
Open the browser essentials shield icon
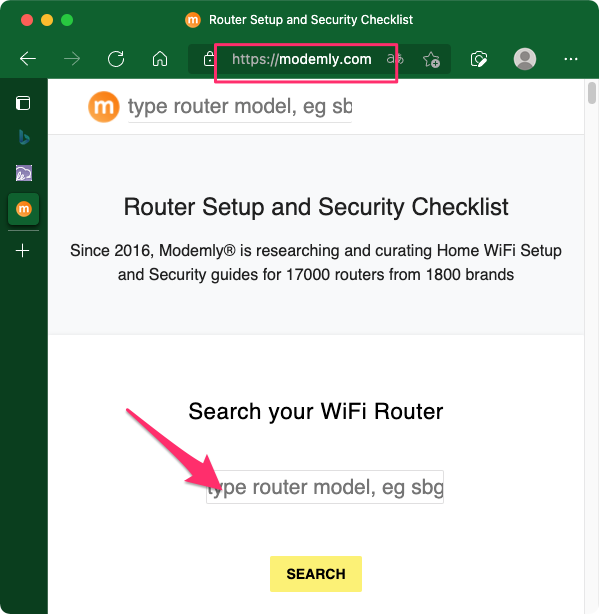[x=479, y=59]
